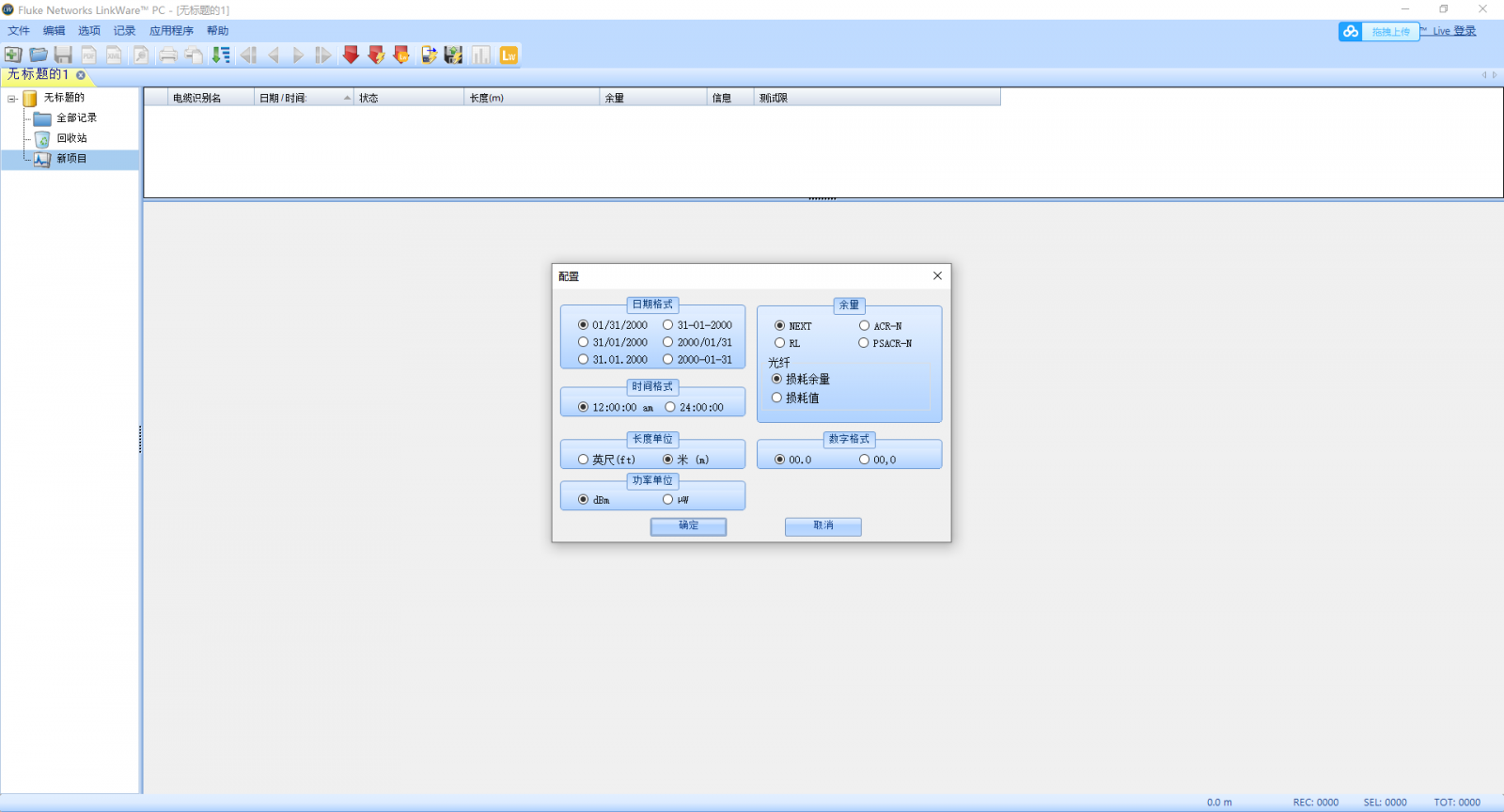Select 英尺(ft) as the length unit

pyautogui.click(x=584, y=460)
